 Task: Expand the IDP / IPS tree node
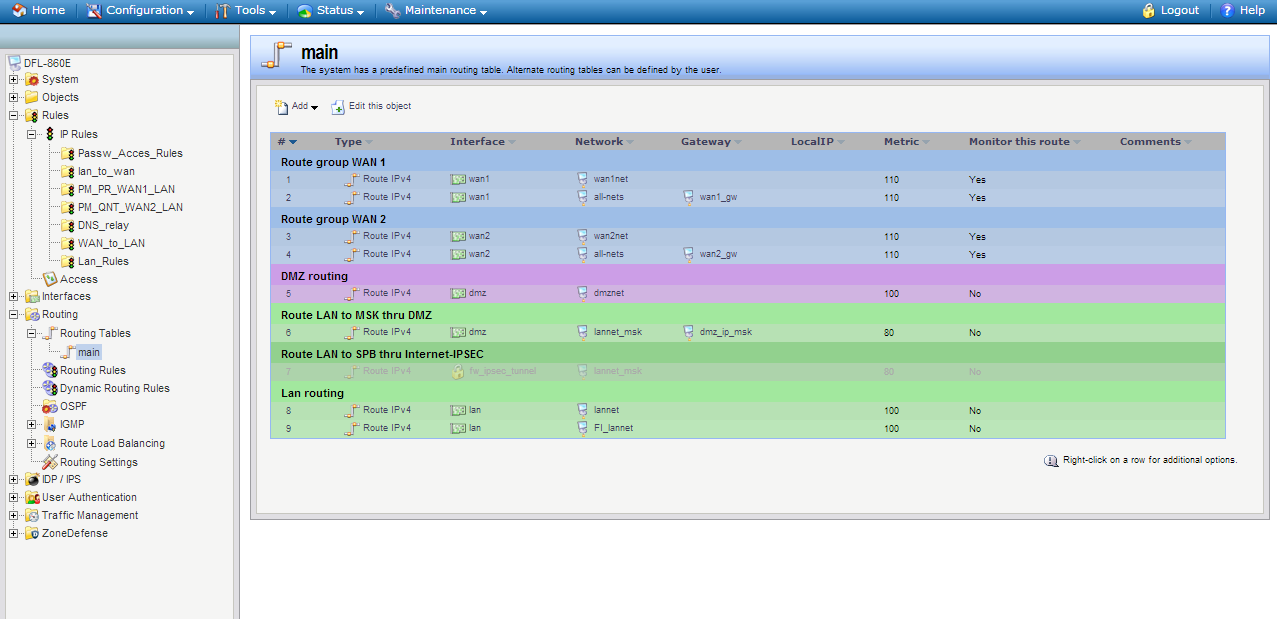tap(14, 480)
